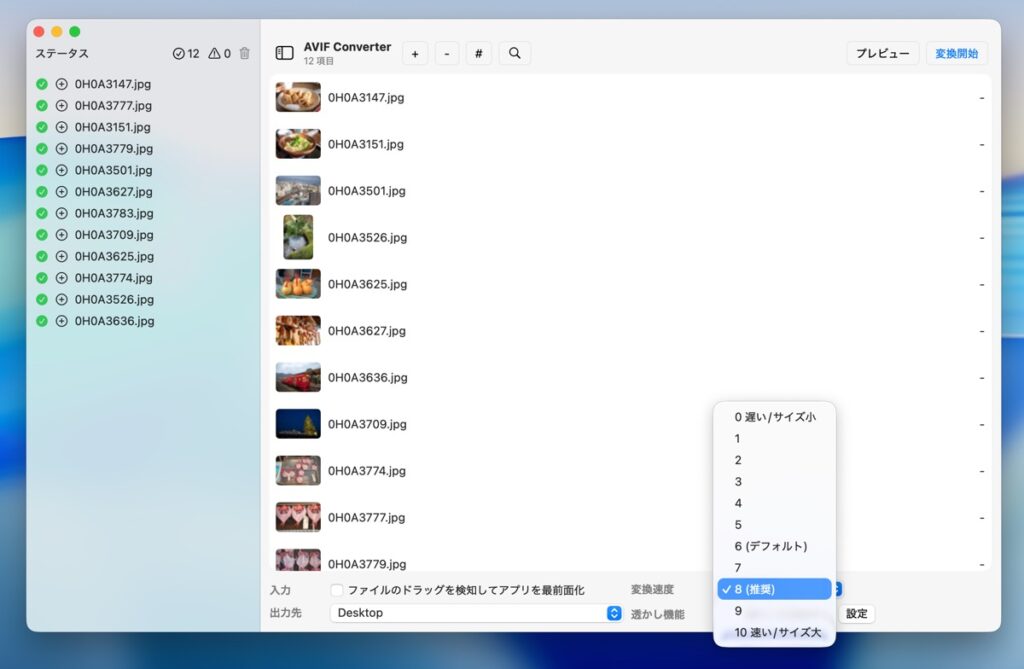This screenshot has height=669, width=1024.
Task: Click the plus add files button
Action: pyautogui.click(x=415, y=53)
